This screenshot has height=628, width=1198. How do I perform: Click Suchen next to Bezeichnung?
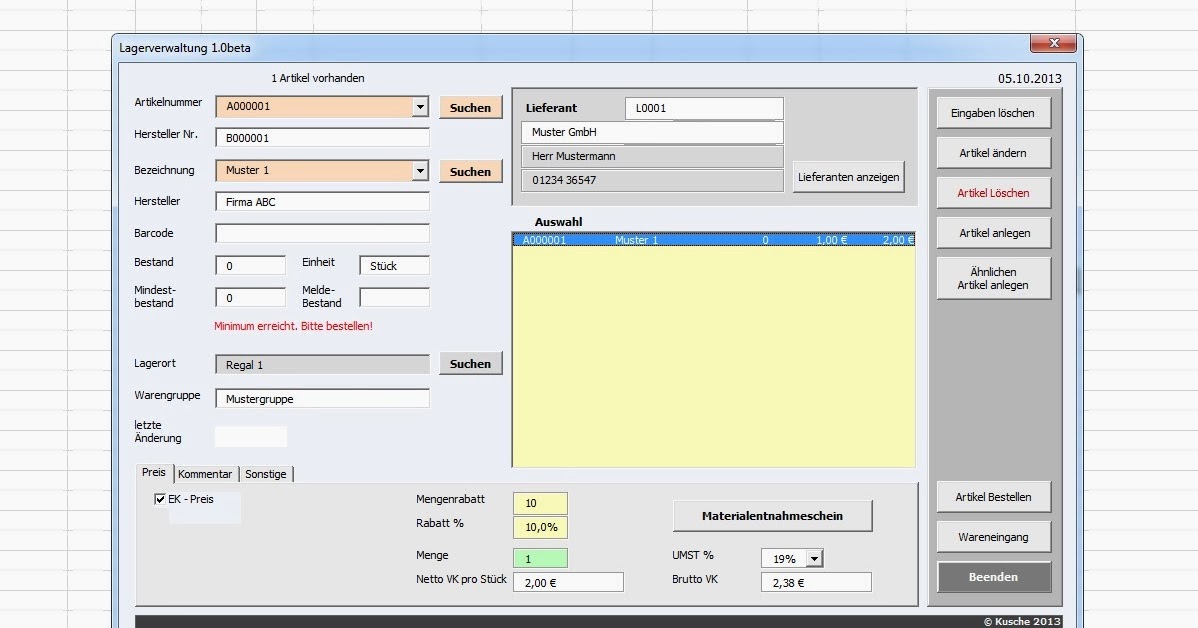pos(470,171)
